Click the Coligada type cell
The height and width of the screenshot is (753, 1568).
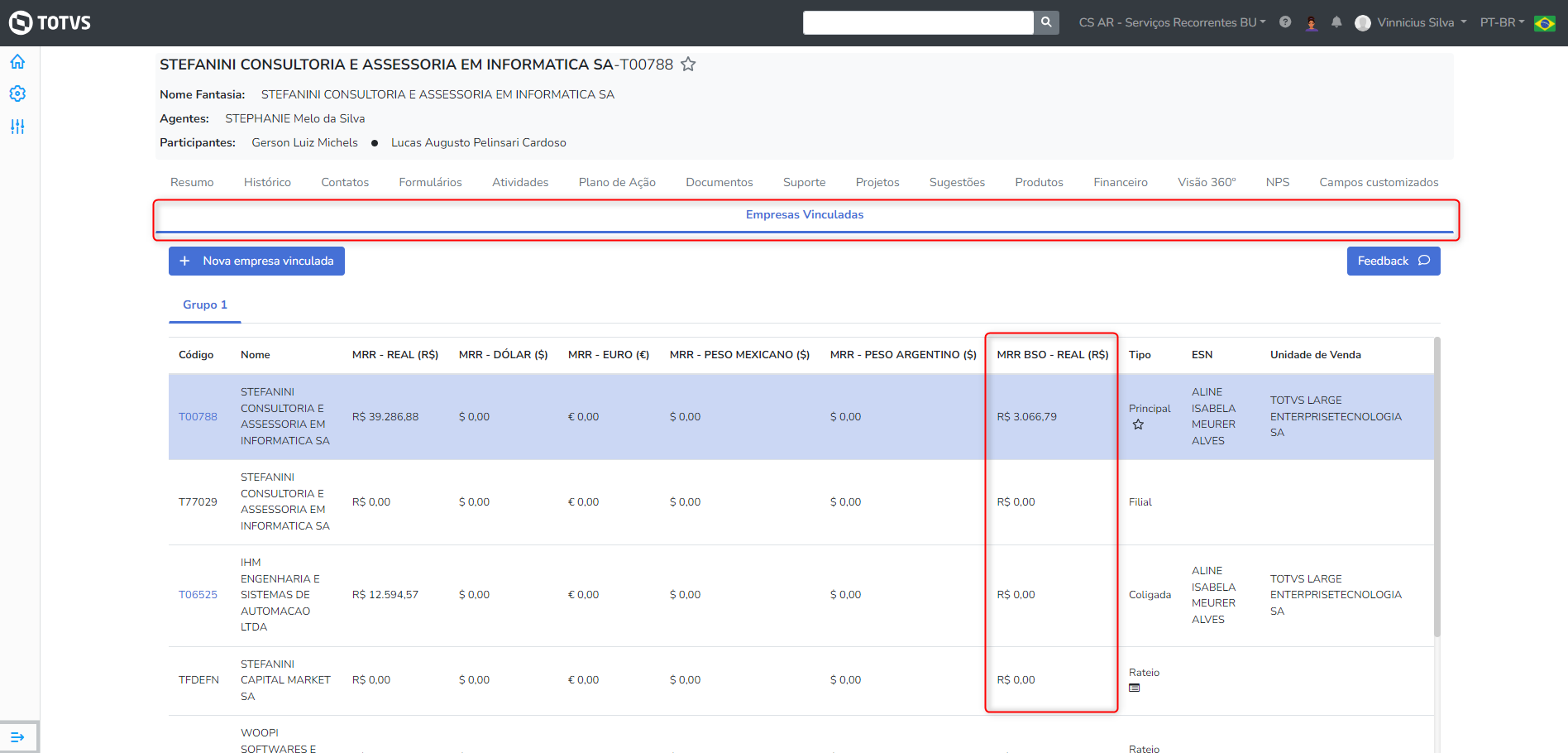point(1150,594)
